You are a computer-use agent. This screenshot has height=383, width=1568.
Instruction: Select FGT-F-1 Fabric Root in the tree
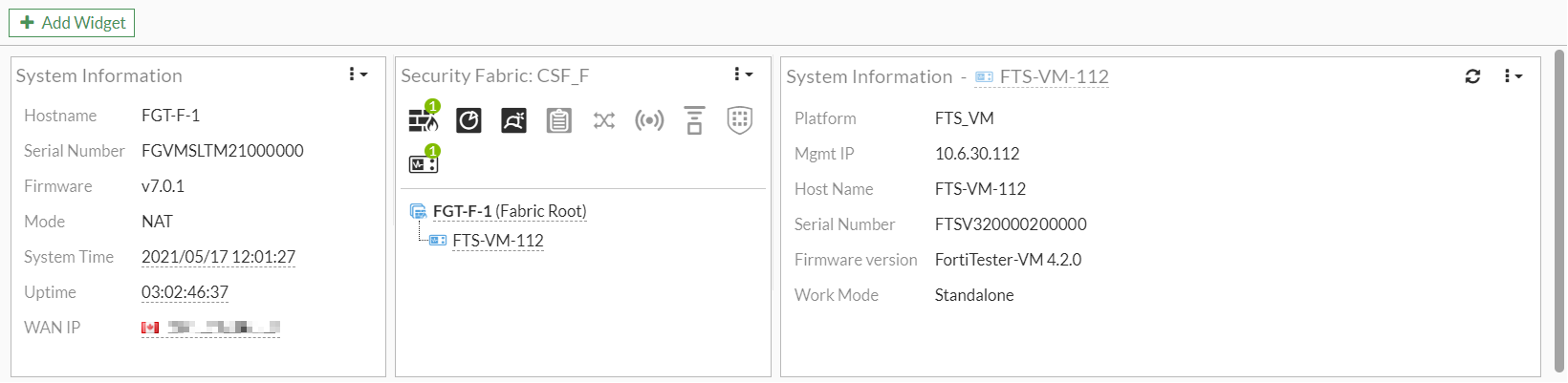point(509,211)
